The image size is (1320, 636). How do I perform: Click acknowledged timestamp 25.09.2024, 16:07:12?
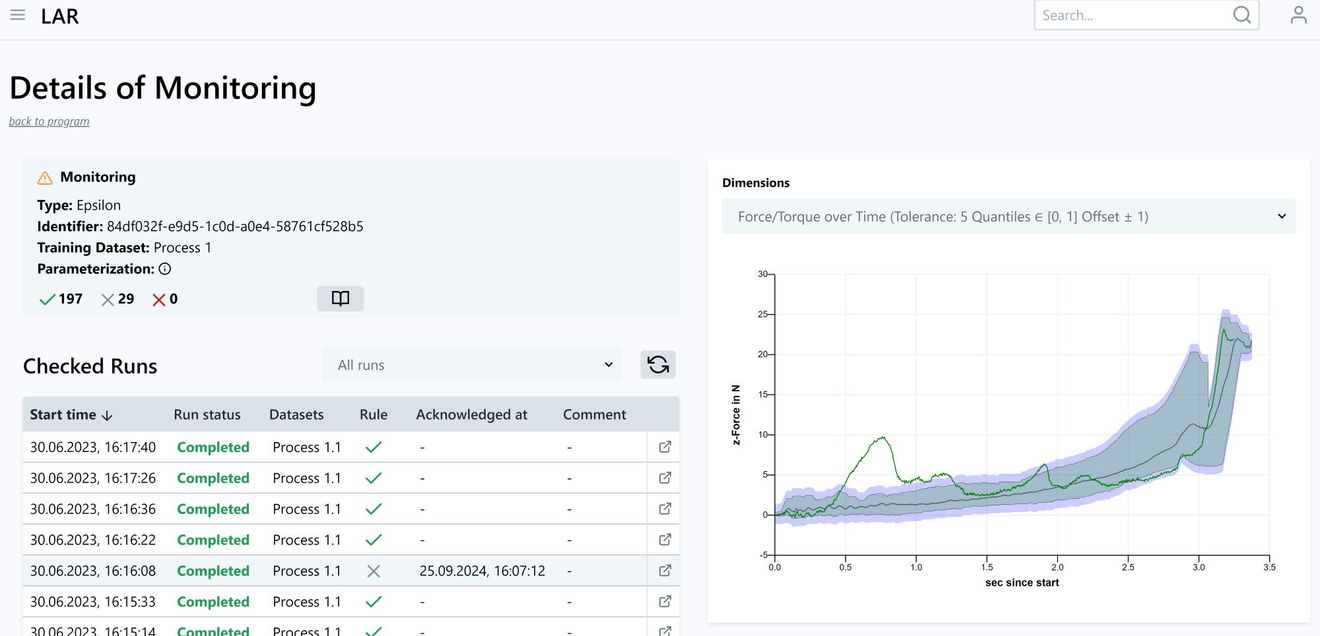click(482, 571)
